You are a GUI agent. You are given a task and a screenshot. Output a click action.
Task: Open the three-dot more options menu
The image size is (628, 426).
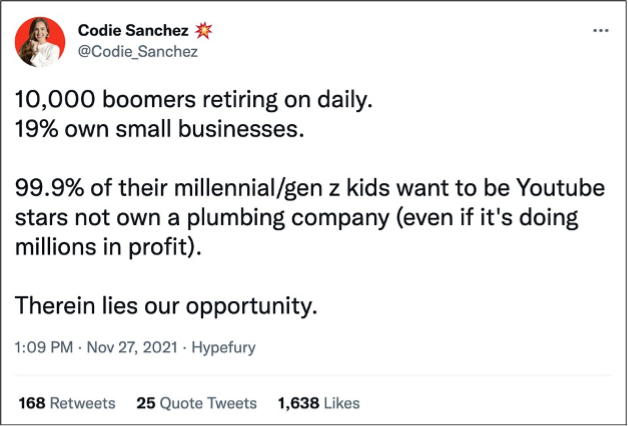pyautogui.click(x=601, y=30)
